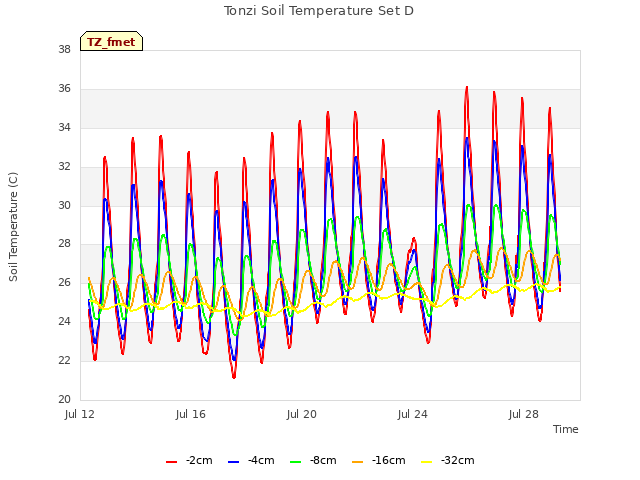The image size is (640, 480).
Task: Click the 26 y-axis tick label
Action: tap(64, 282)
